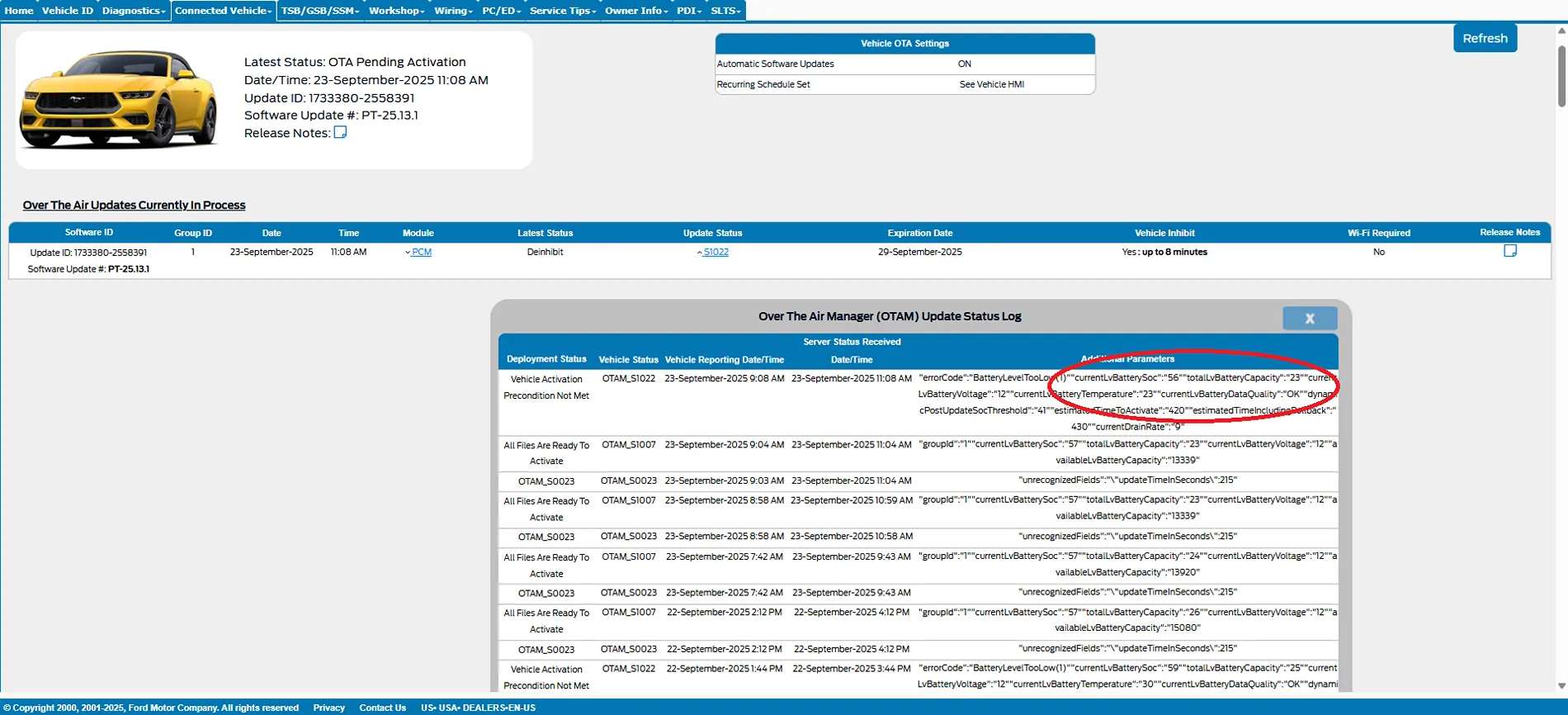1568x715 pixels.
Task: Open the SLTS dropdown menu
Action: (x=725, y=11)
